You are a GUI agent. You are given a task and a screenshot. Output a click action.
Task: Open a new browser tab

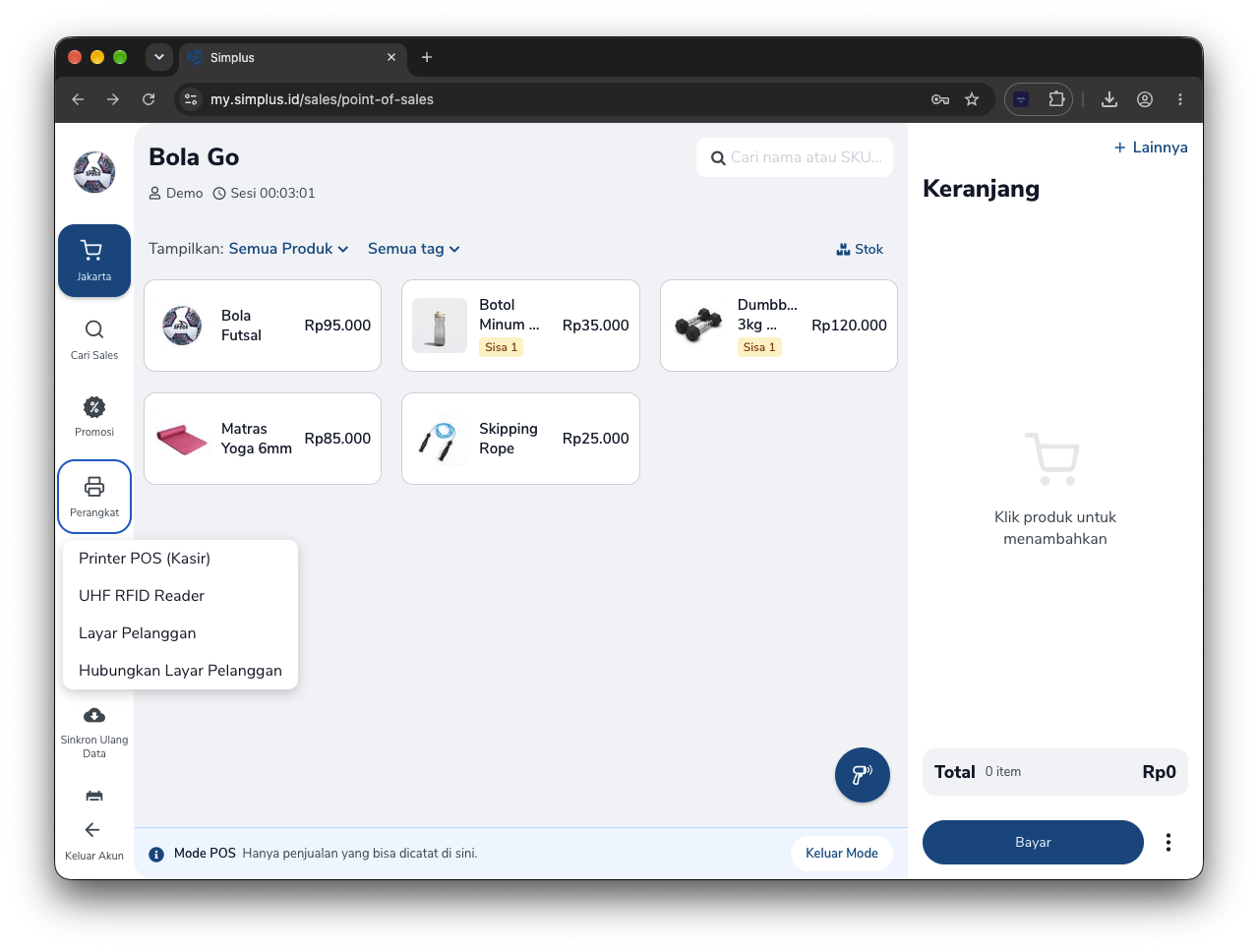pos(427,57)
